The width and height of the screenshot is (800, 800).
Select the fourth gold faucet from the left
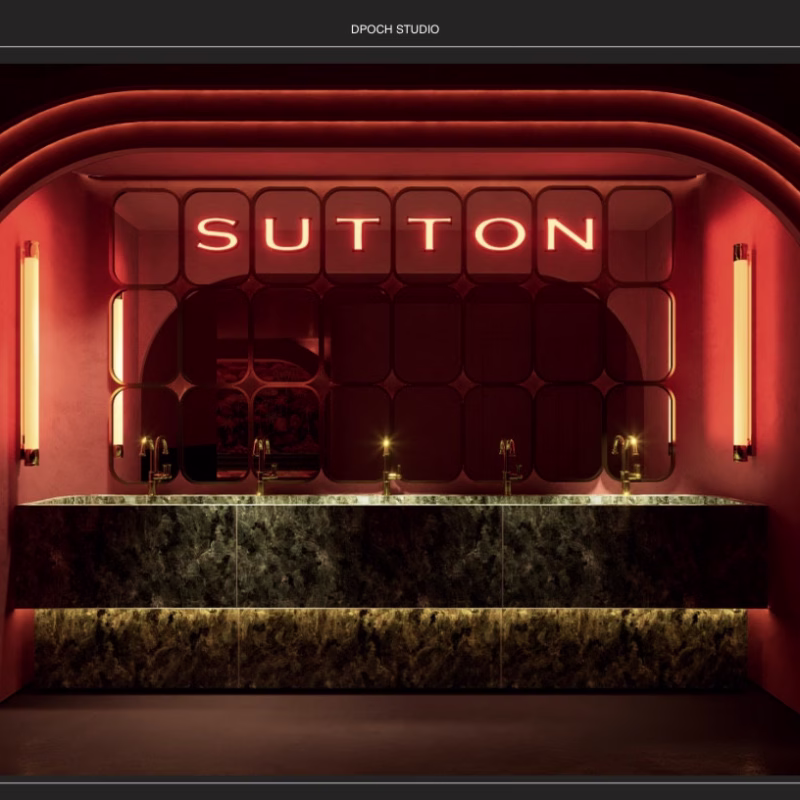point(508,465)
